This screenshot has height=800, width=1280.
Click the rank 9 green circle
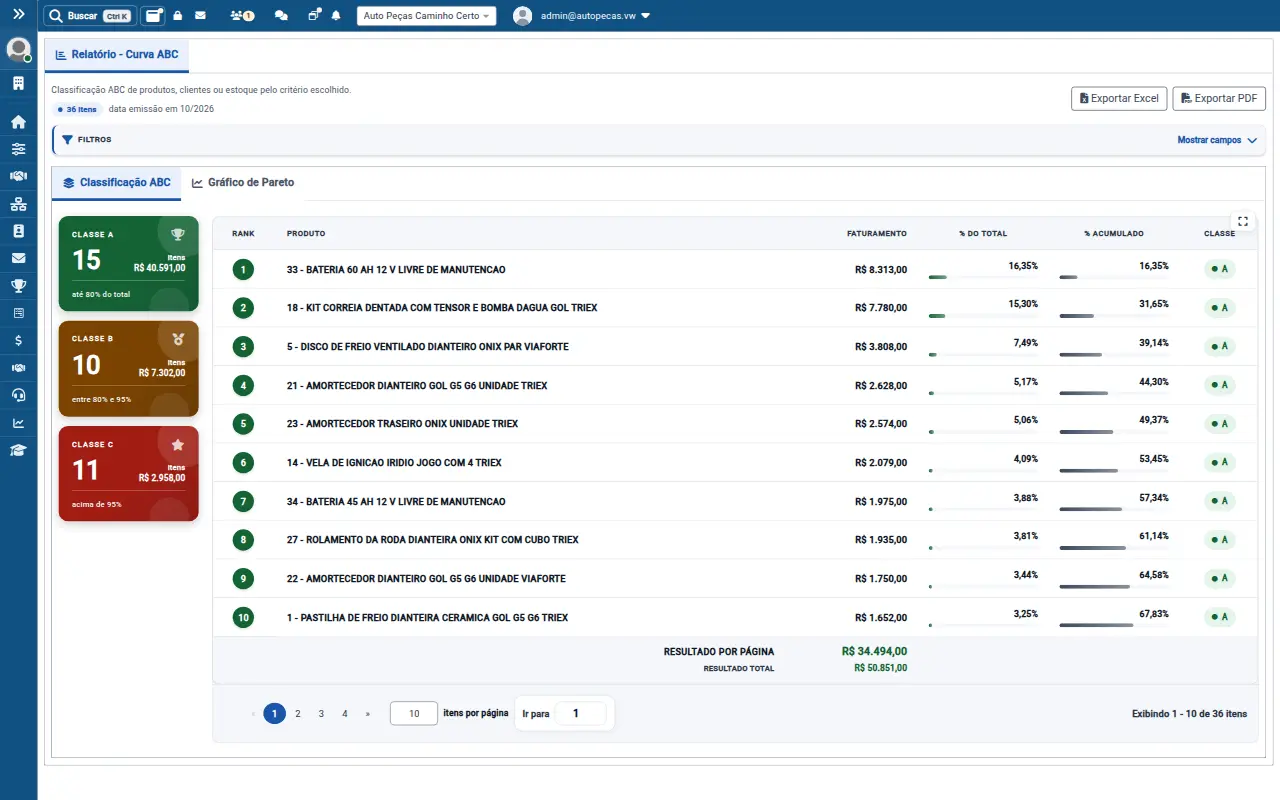point(243,579)
